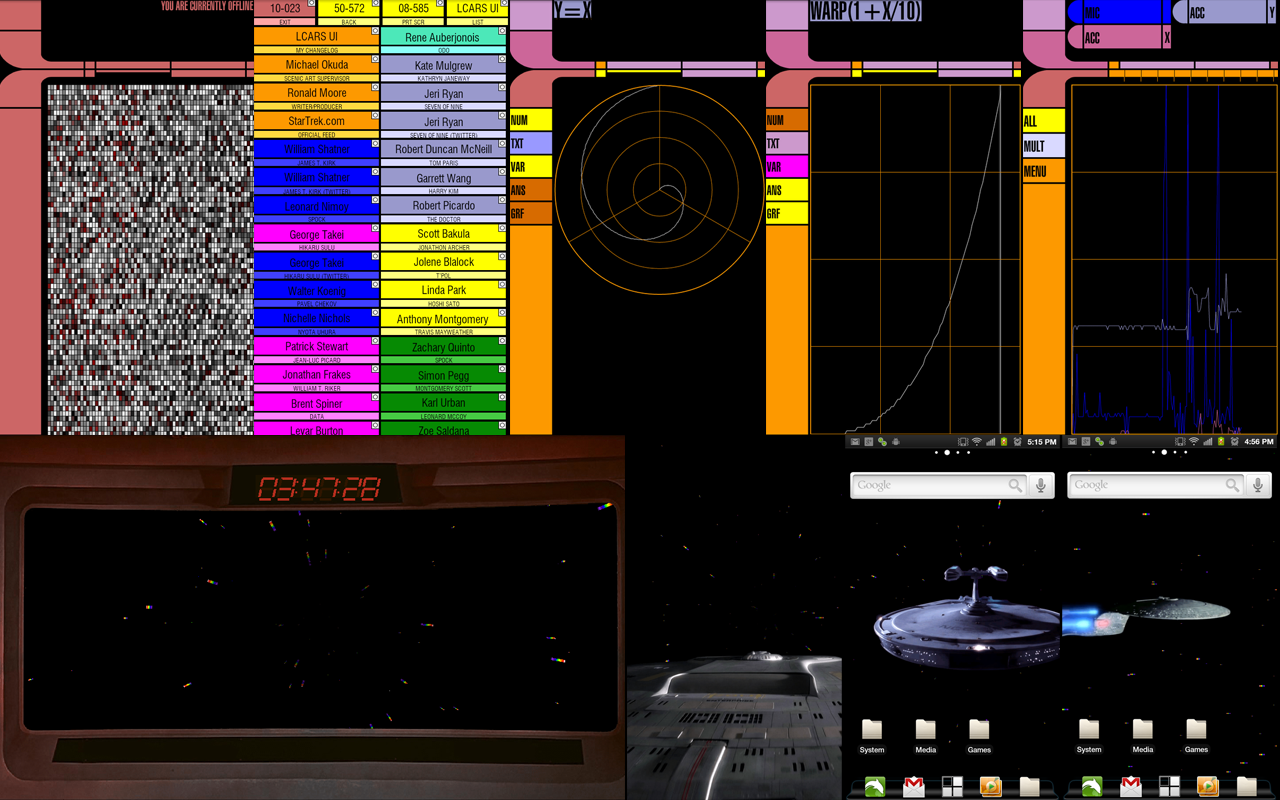Screen dimensions: 1280x800
Task: Toggle the checkbox on the Kate Mulgrew entry
Action: [x=502, y=59]
